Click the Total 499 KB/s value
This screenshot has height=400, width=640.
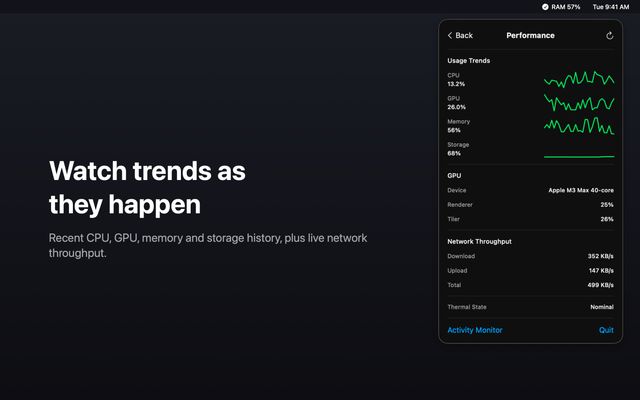pos(600,285)
